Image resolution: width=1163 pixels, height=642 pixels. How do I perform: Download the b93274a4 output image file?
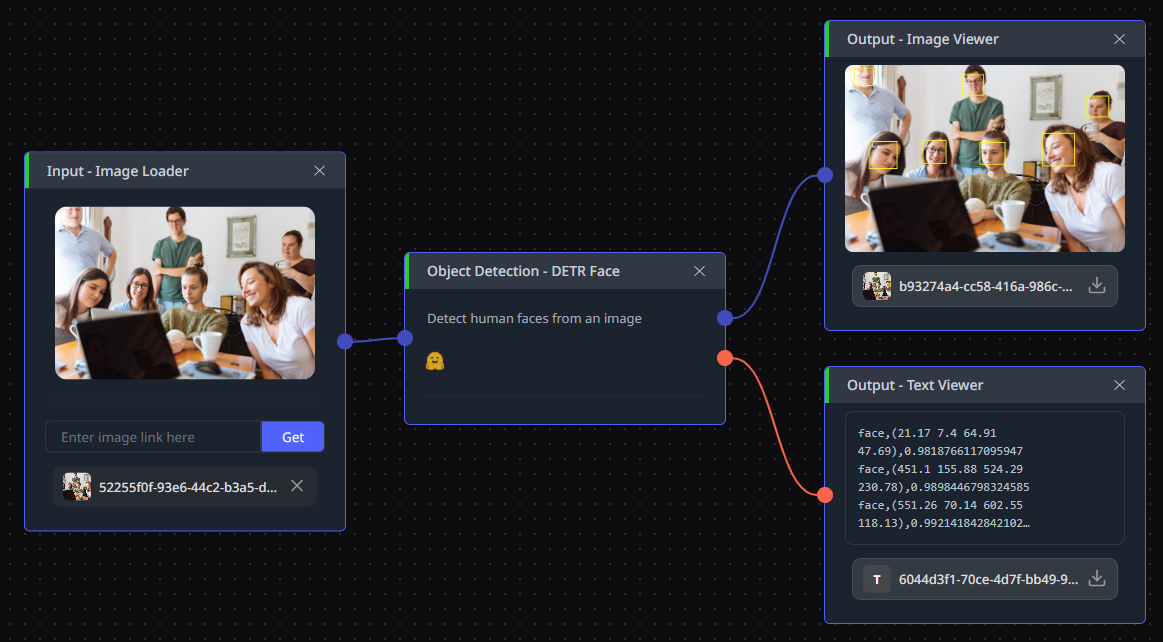[1096, 286]
